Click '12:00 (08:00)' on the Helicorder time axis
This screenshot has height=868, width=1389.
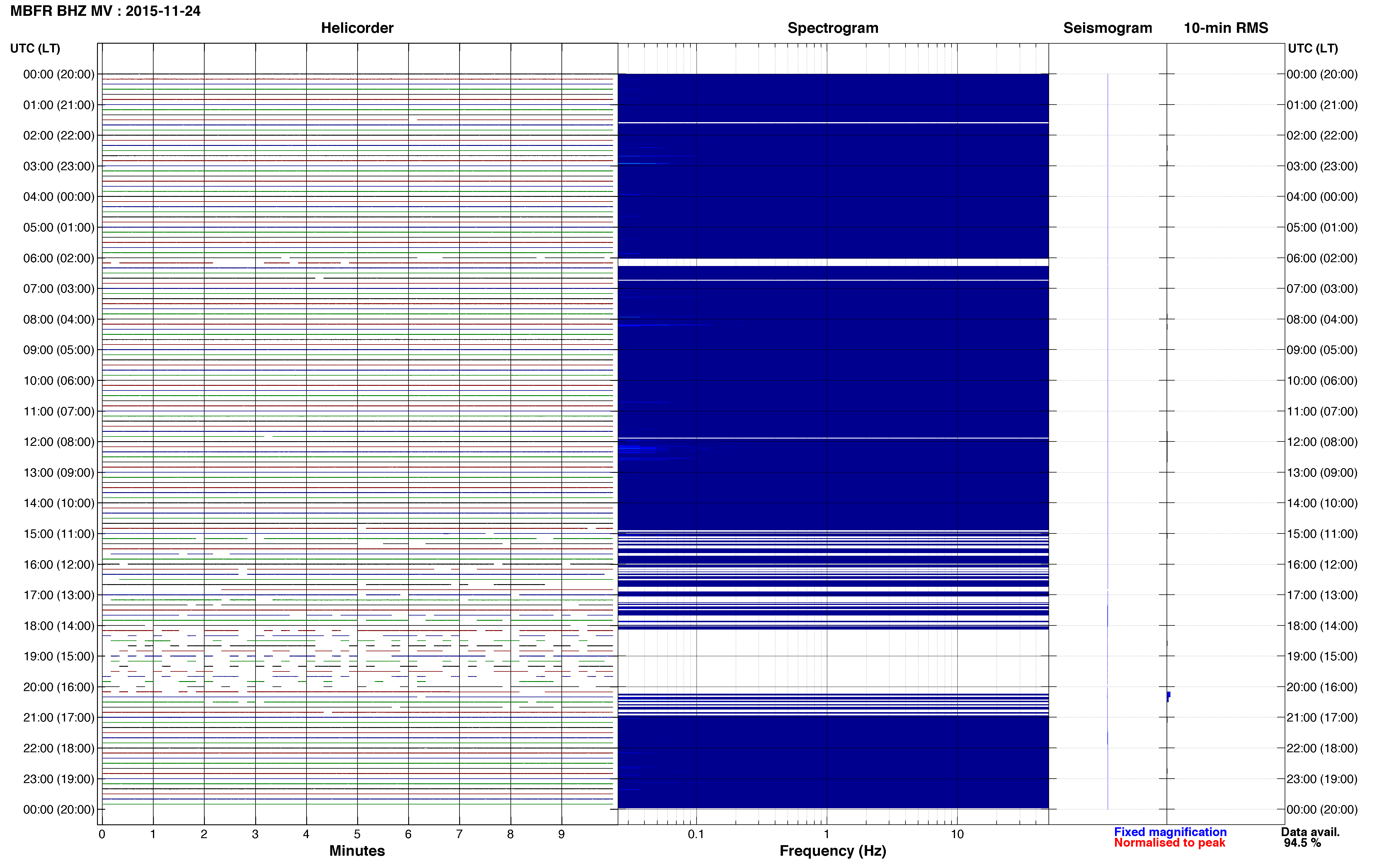coord(59,442)
